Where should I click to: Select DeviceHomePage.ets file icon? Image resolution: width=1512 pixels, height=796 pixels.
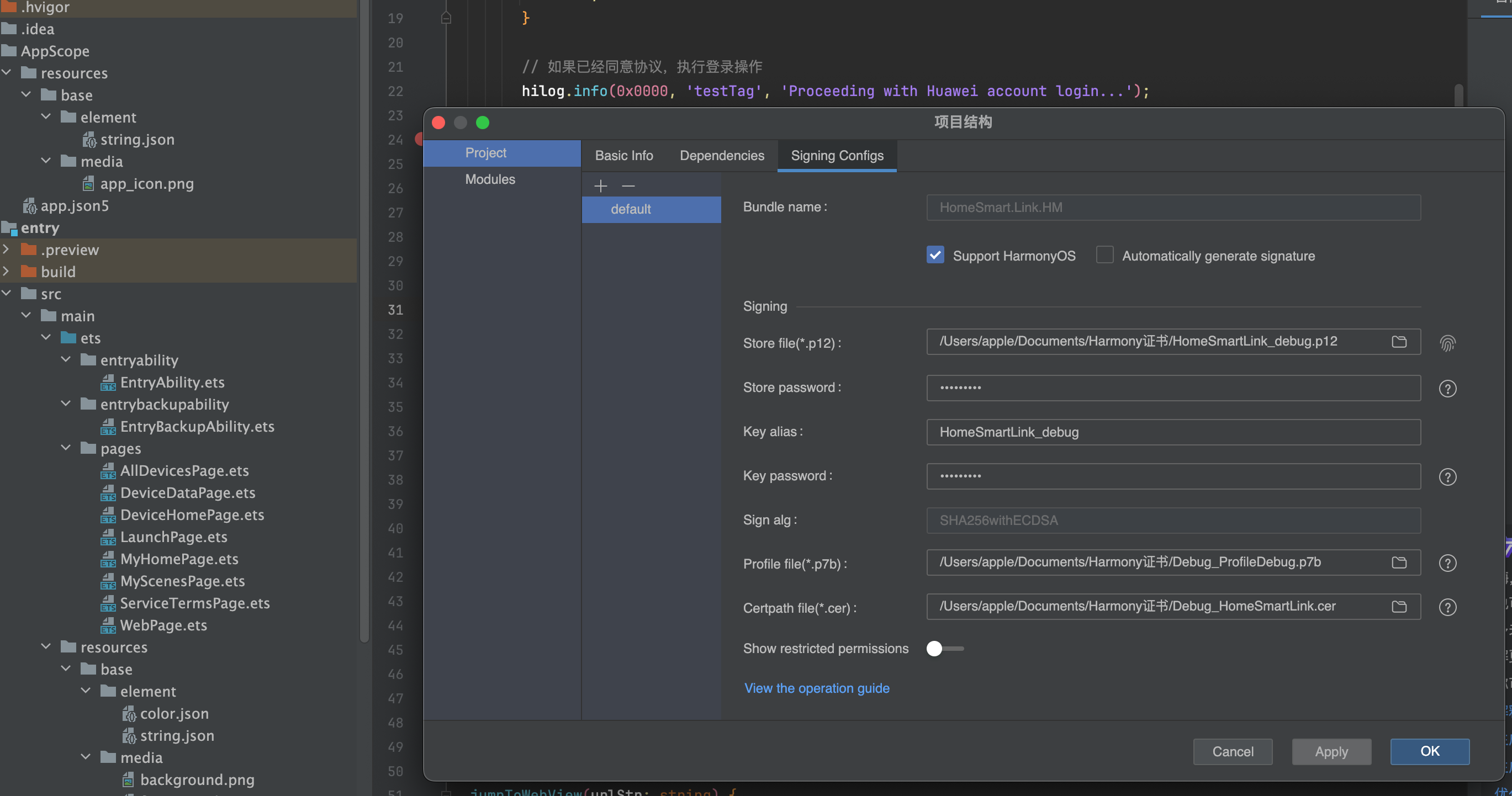click(108, 514)
